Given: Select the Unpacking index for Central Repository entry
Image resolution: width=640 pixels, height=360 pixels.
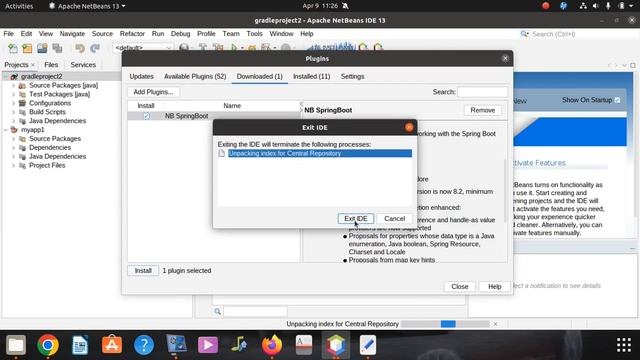Looking at the screenshot, I should (320, 153).
